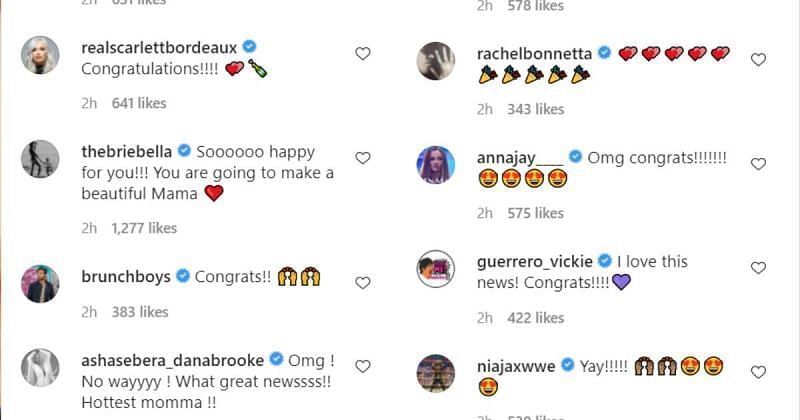Open realscarlettbordeaux profile picture
Screen dimensions: 800x420
pyautogui.click(x=41, y=57)
